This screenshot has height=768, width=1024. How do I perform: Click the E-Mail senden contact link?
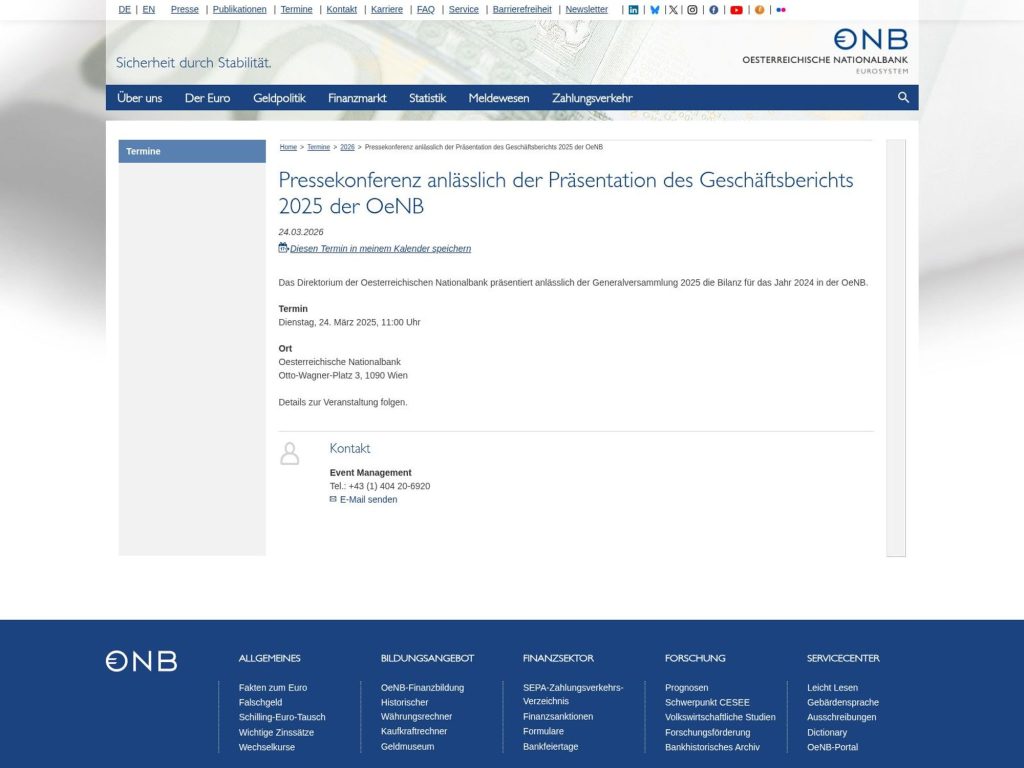pyautogui.click(x=370, y=499)
